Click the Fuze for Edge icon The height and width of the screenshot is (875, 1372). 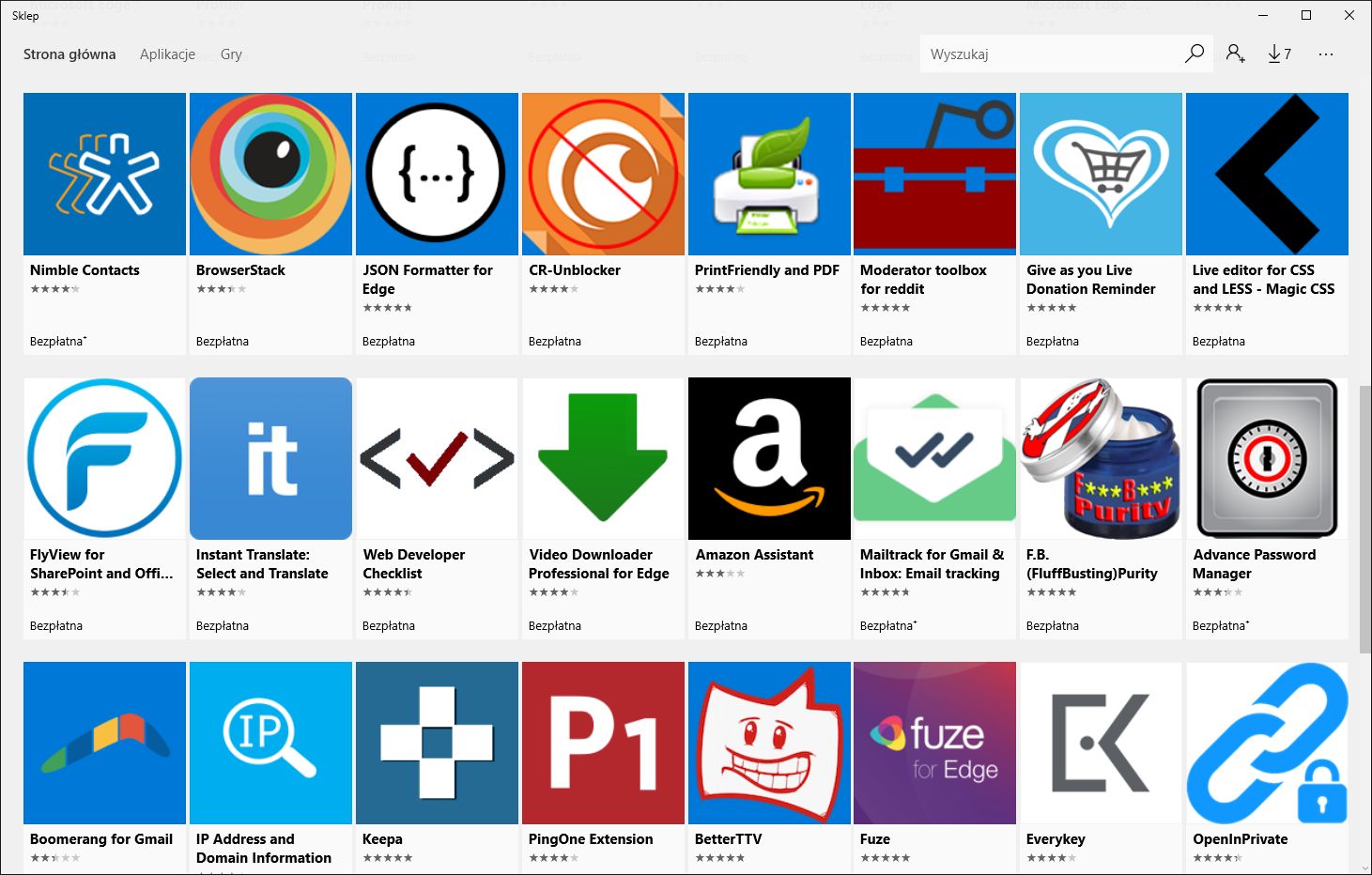(934, 743)
